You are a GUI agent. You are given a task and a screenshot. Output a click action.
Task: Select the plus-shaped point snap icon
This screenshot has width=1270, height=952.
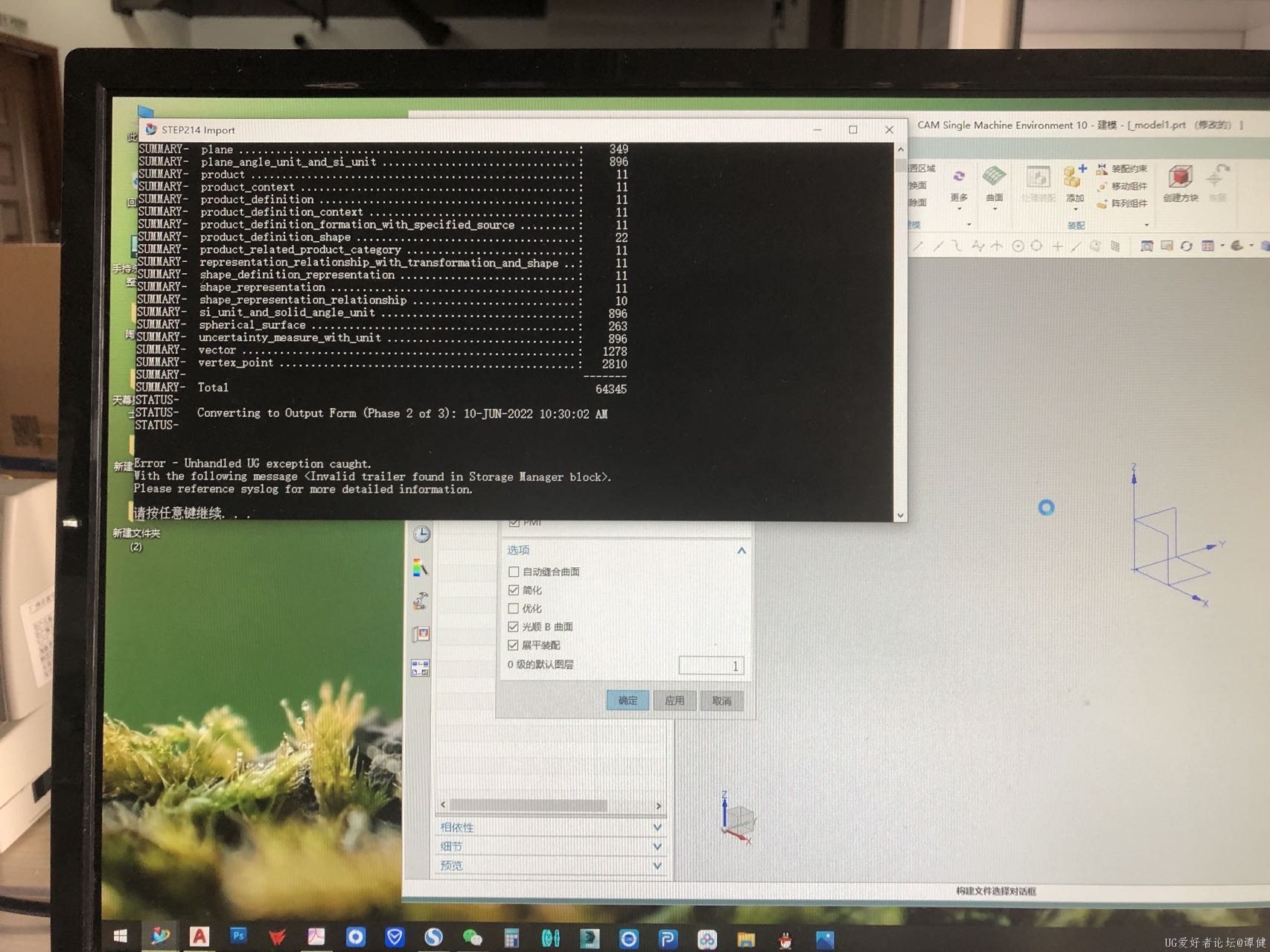point(1057,246)
